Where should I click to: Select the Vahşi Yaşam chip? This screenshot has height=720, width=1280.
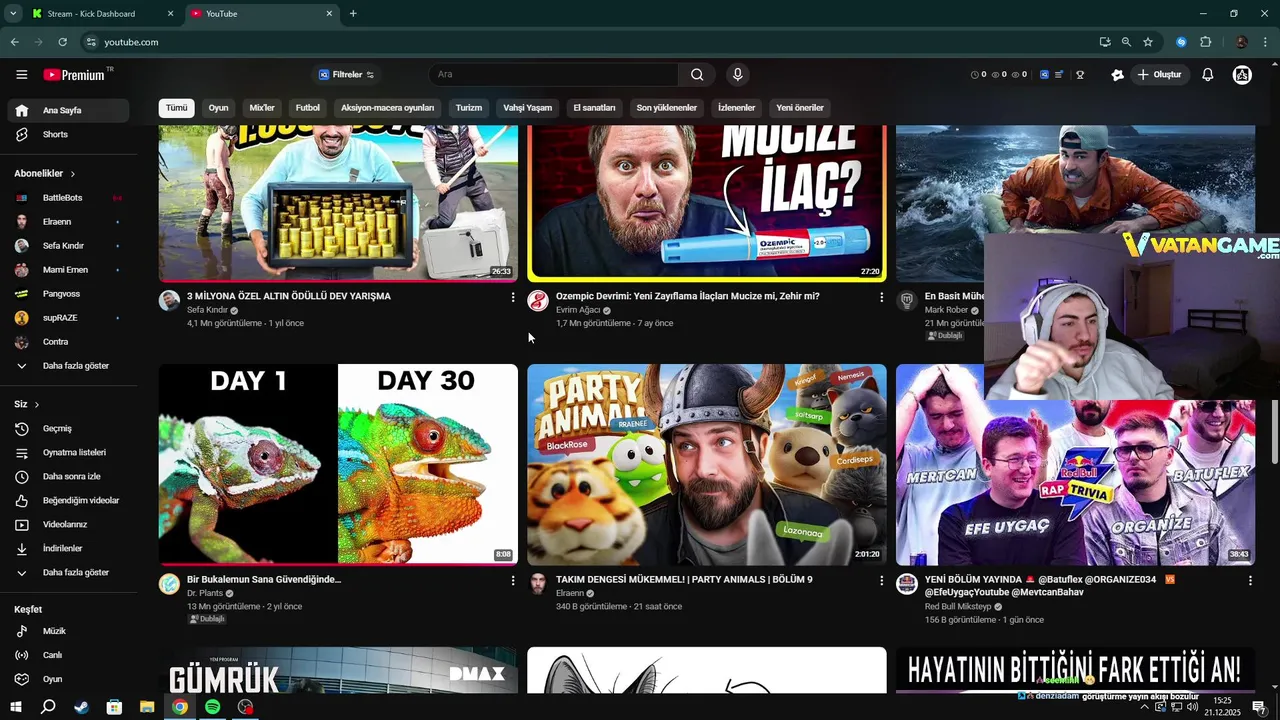(527, 108)
